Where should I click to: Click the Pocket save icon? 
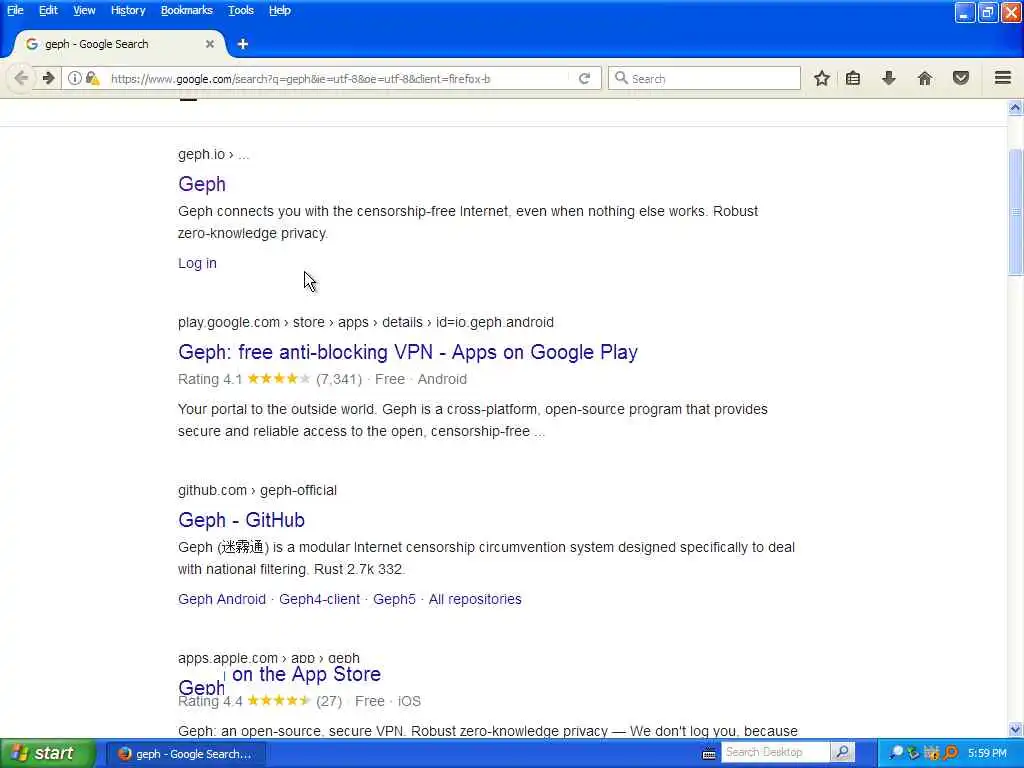[961, 78]
